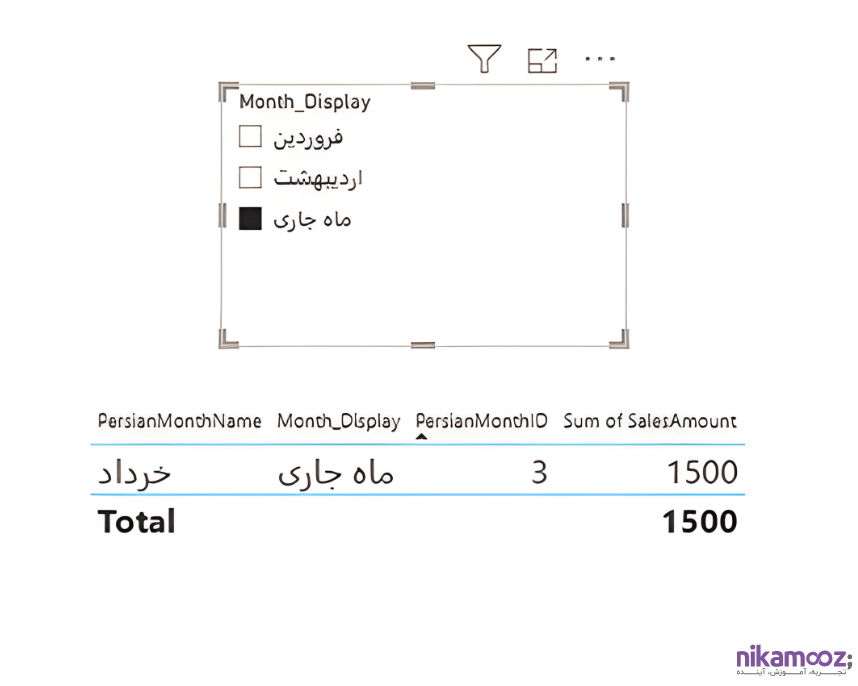Click the Month_Display slicer title
This screenshot has width=858, height=686.
pyautogui.click(x=304, y=102)
